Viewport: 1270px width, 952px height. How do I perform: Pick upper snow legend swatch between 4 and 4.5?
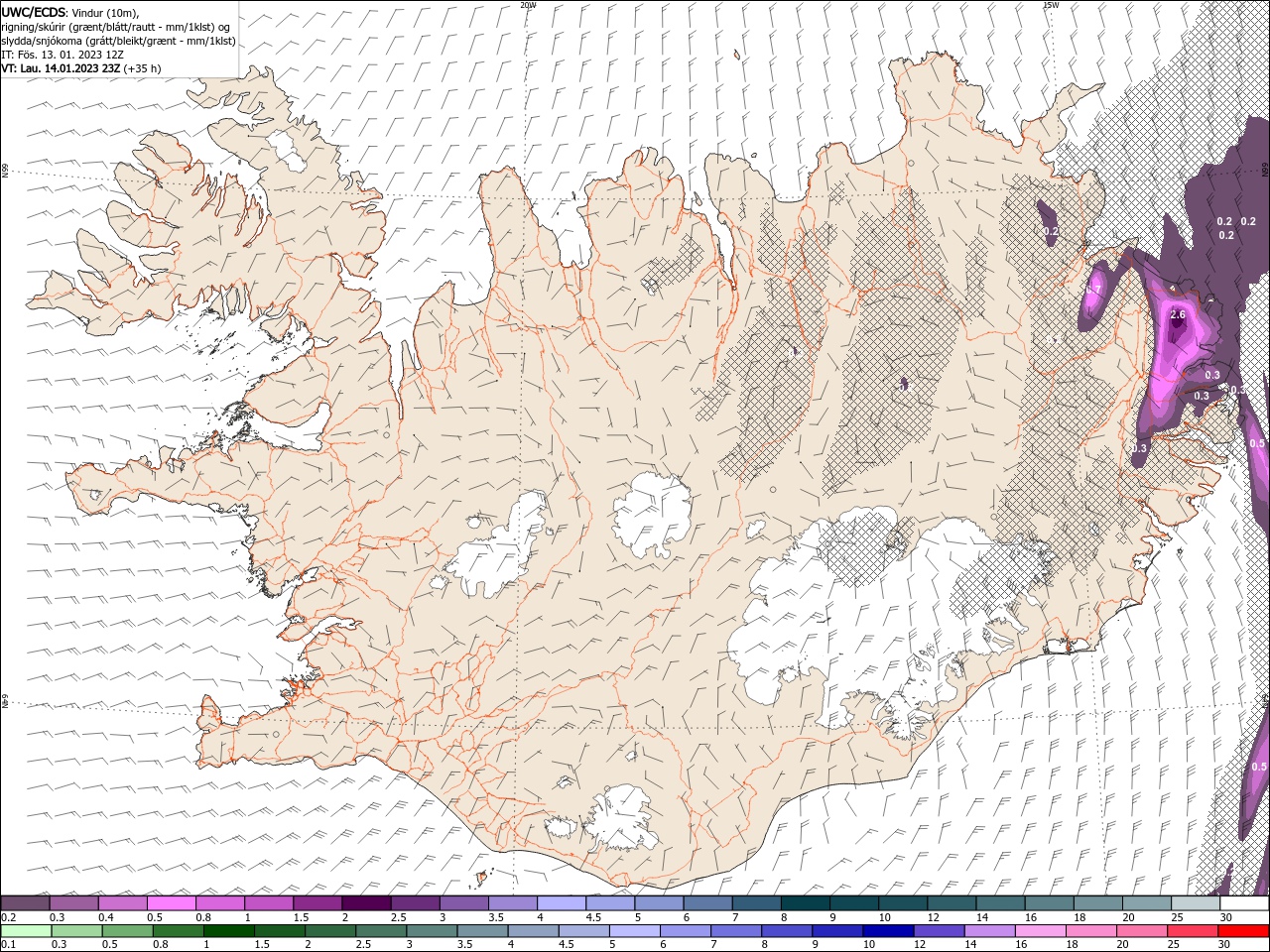point(562,902)
